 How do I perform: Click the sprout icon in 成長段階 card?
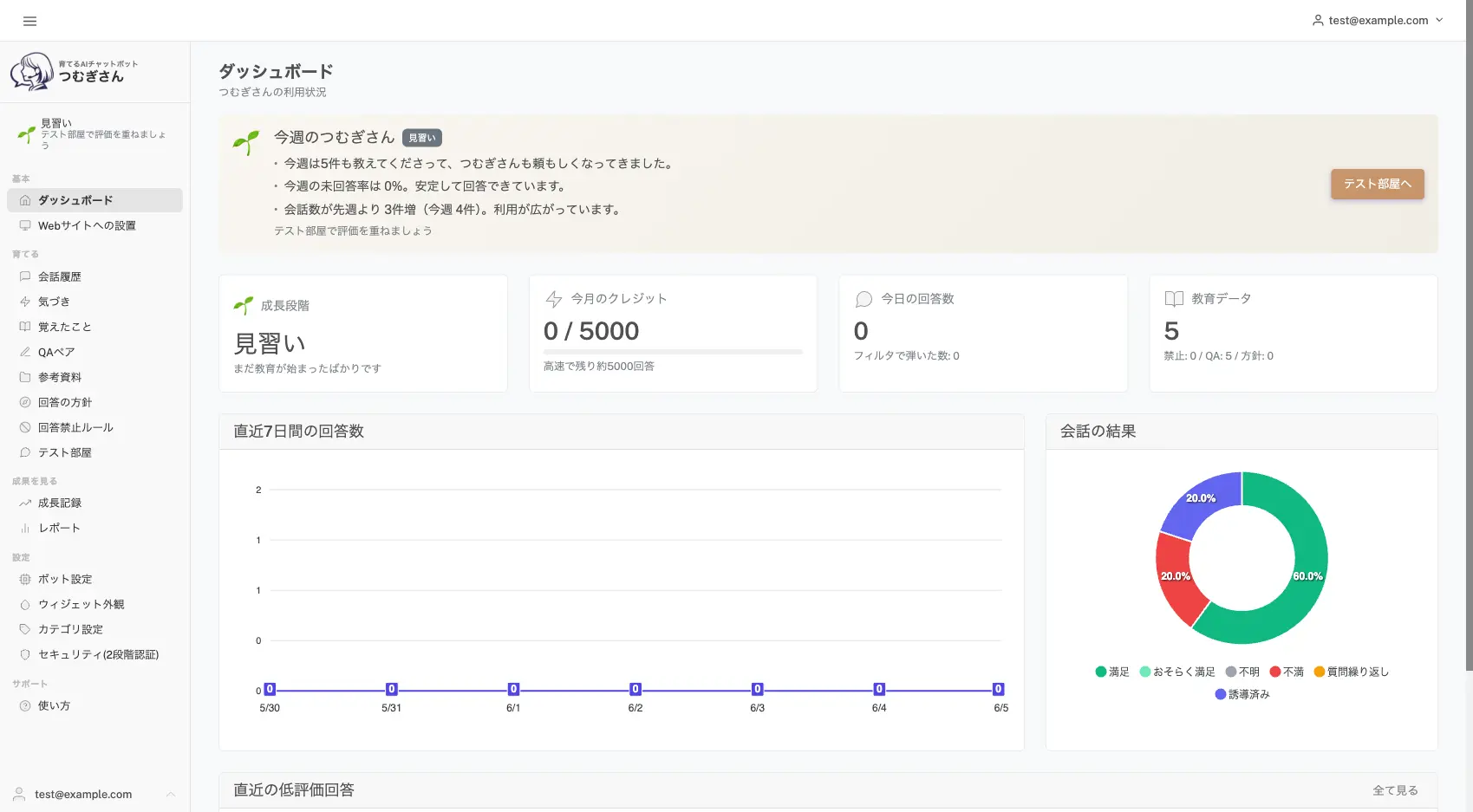point(244,305)
